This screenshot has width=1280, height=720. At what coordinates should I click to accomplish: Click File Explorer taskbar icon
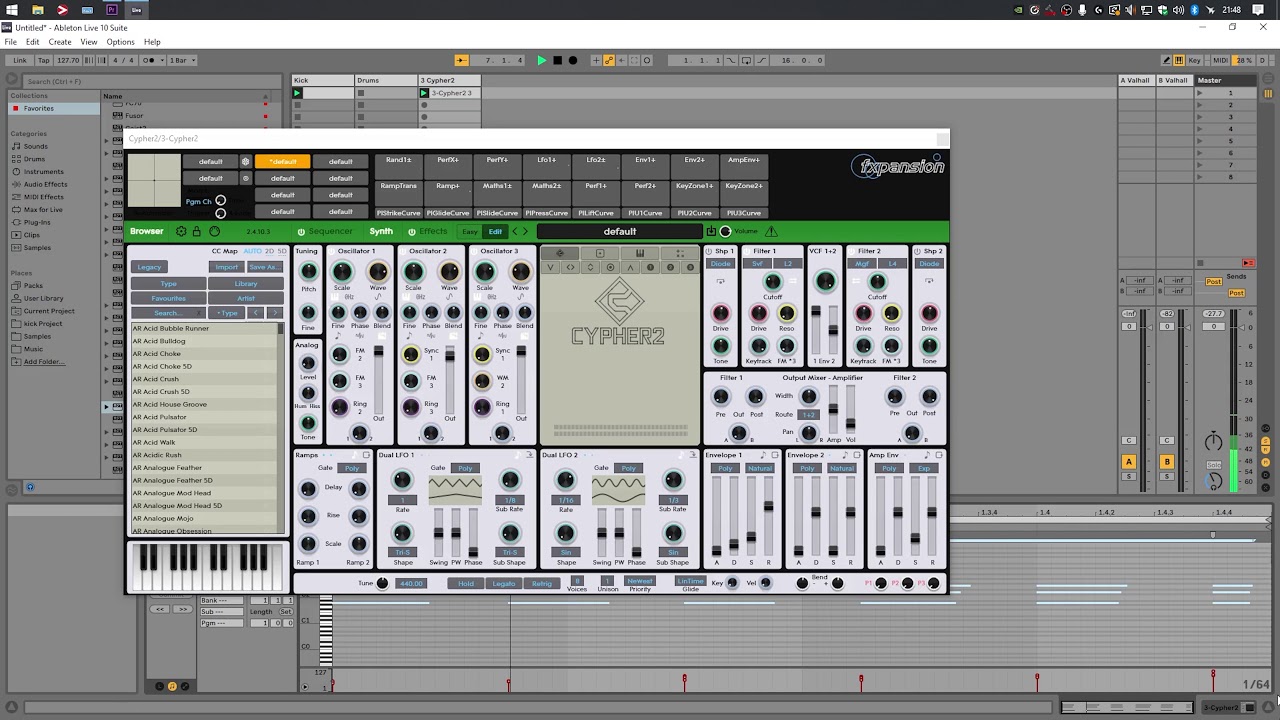(37, 10)
